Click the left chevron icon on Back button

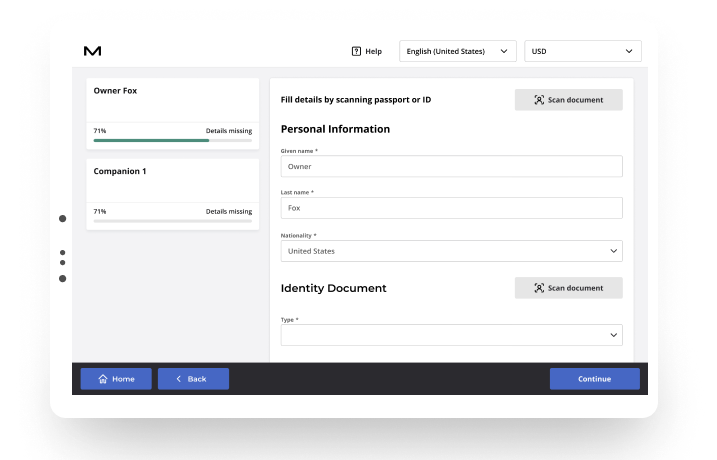point(178,379)
